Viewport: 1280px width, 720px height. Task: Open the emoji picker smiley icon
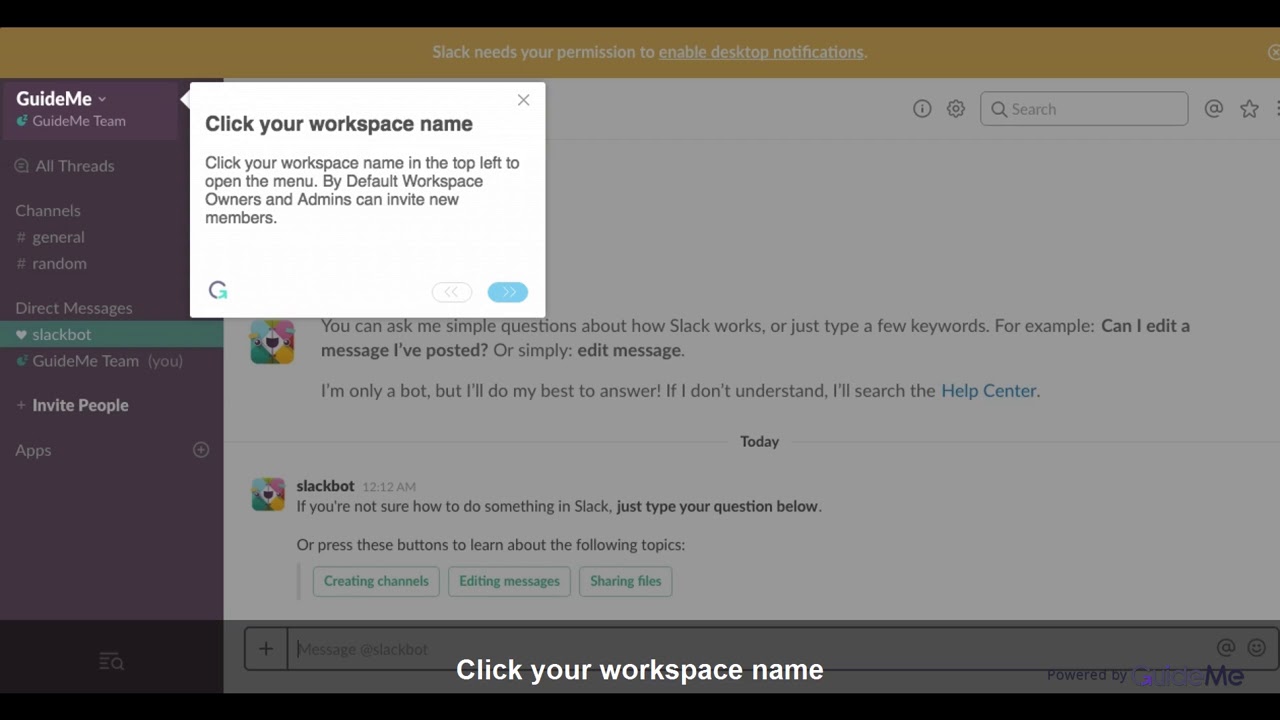(x=1257, y=648)
